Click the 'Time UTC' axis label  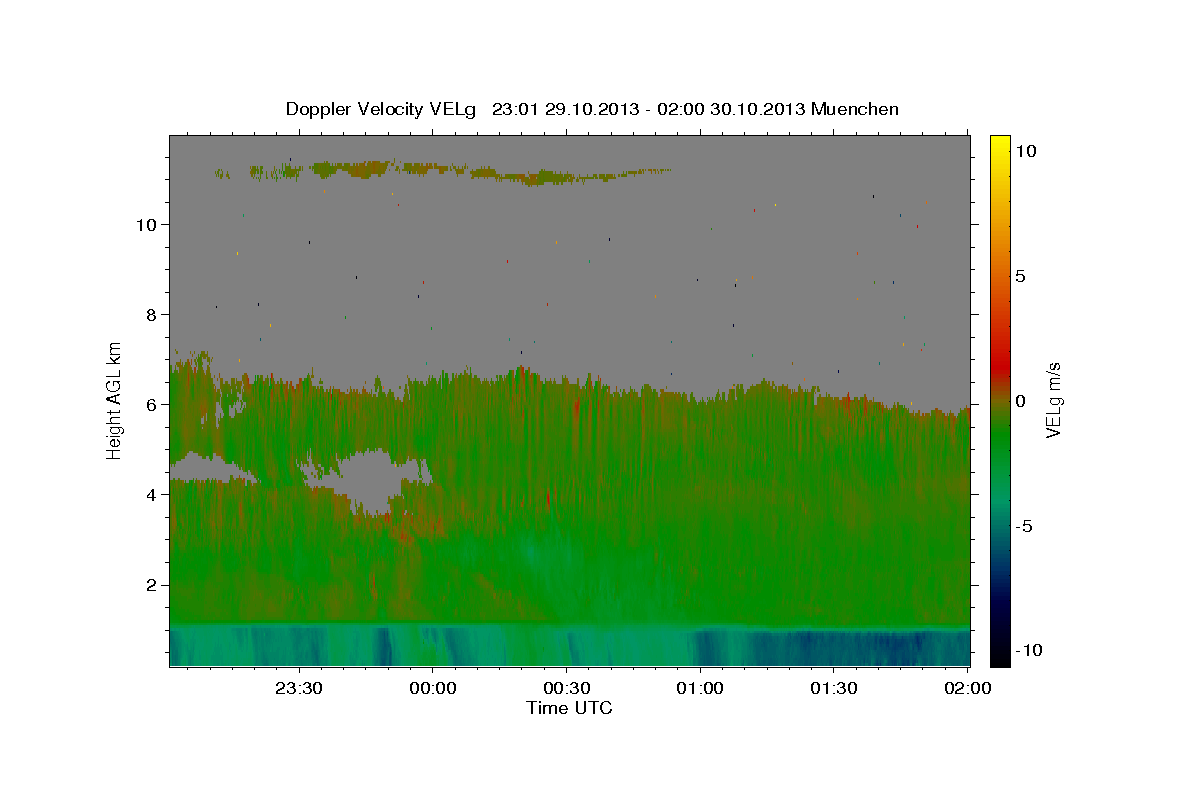pos(569,708)
